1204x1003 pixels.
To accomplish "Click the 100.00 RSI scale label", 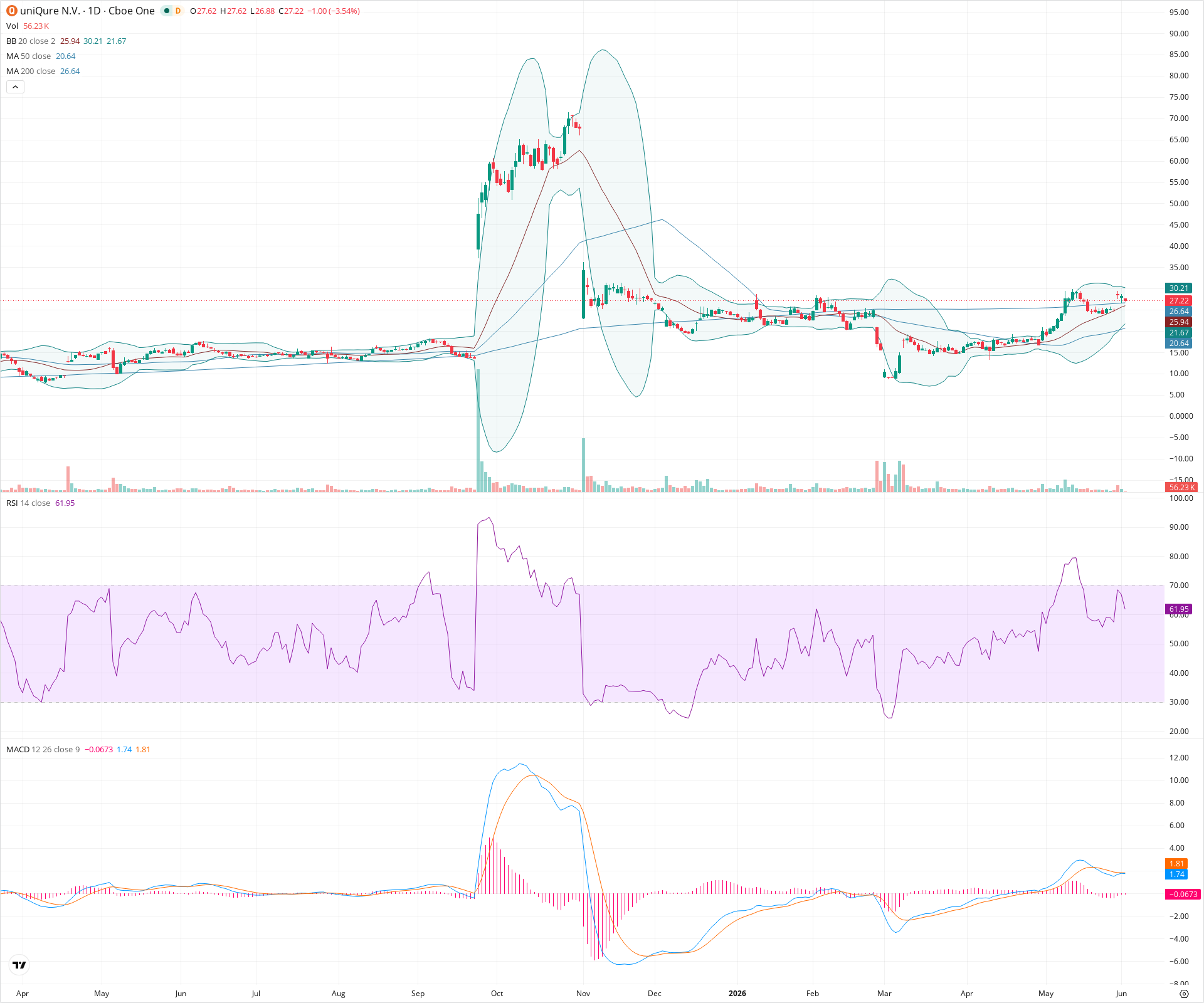I will pos(1181,498).
